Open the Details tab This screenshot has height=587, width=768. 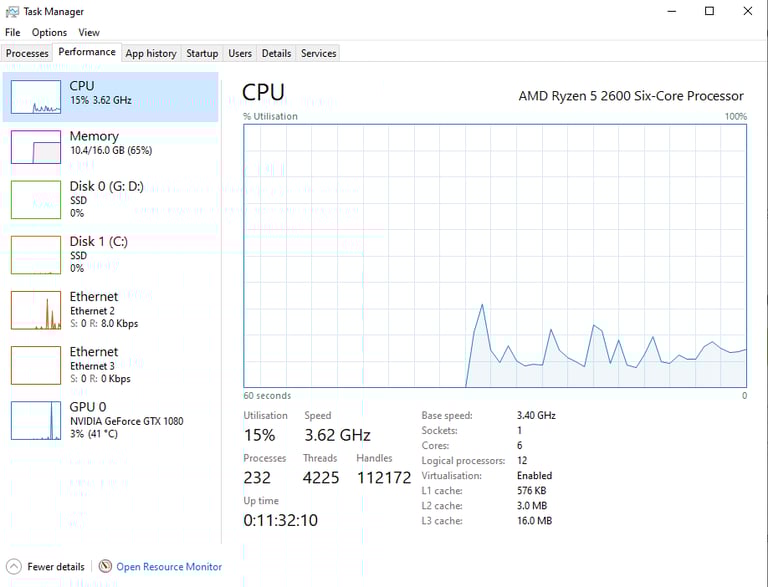coord(276,53)
